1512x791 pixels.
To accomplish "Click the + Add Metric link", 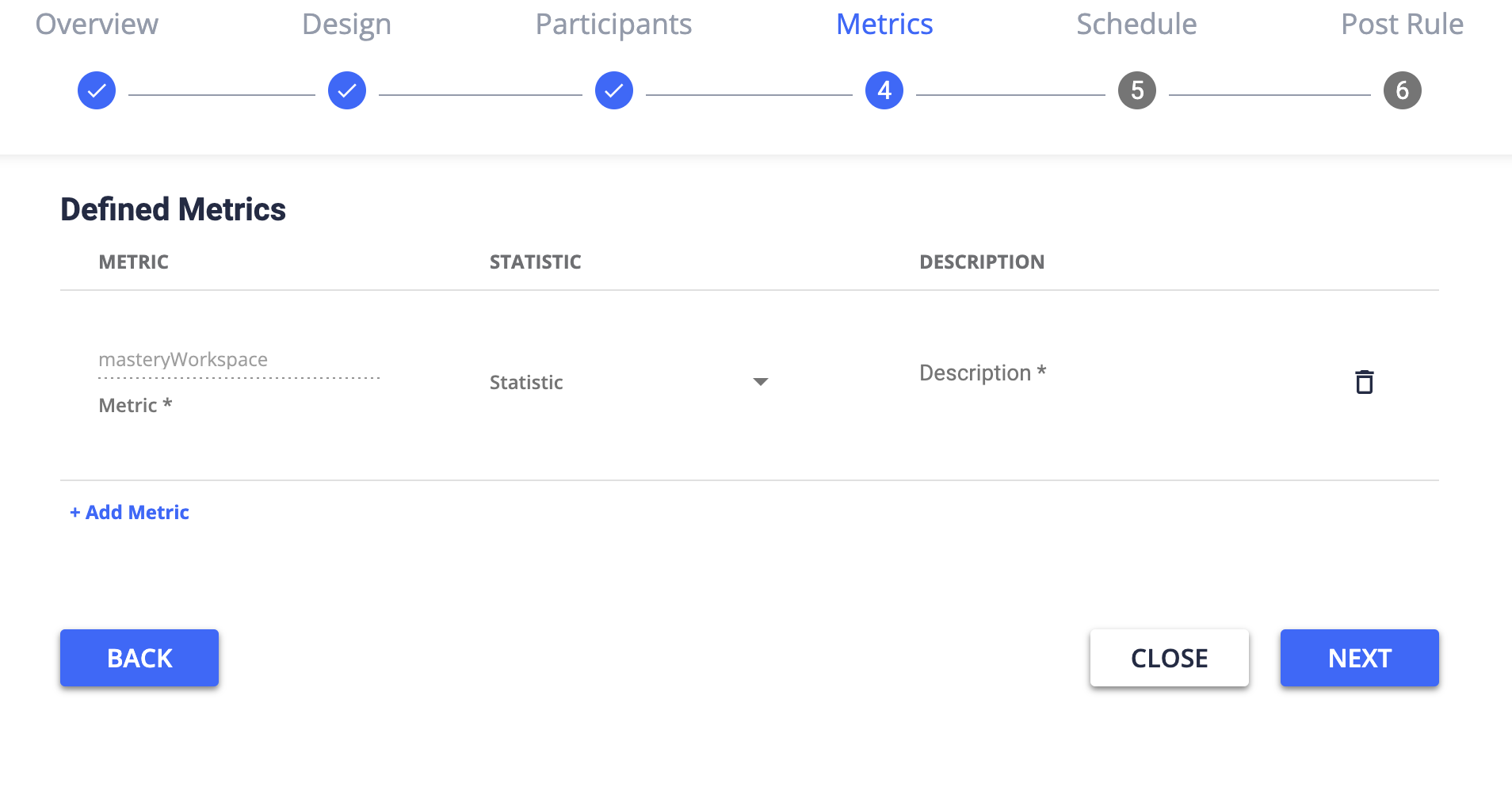I will 129,511.
